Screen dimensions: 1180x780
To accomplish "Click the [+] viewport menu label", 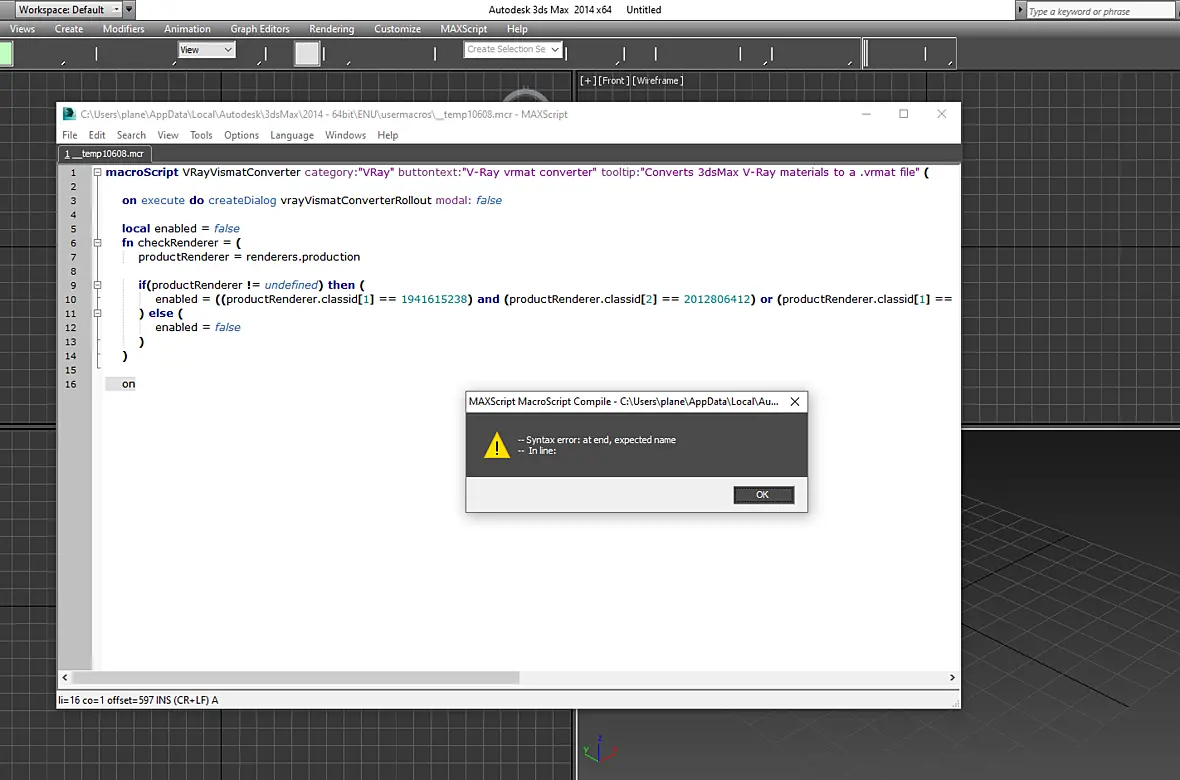I will click(588, 81).
